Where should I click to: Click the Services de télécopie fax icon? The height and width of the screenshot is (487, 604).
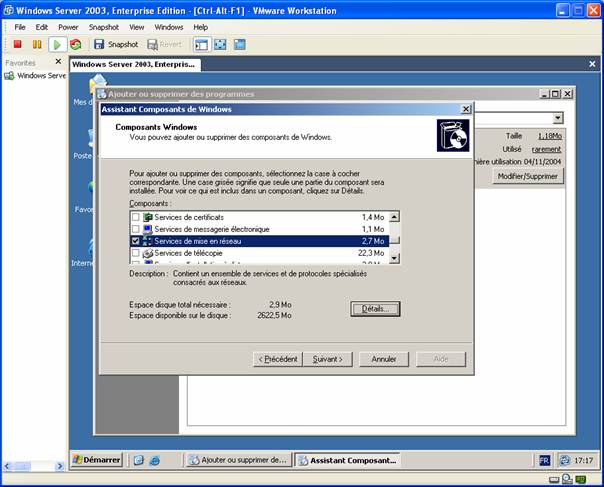(148, 253)
